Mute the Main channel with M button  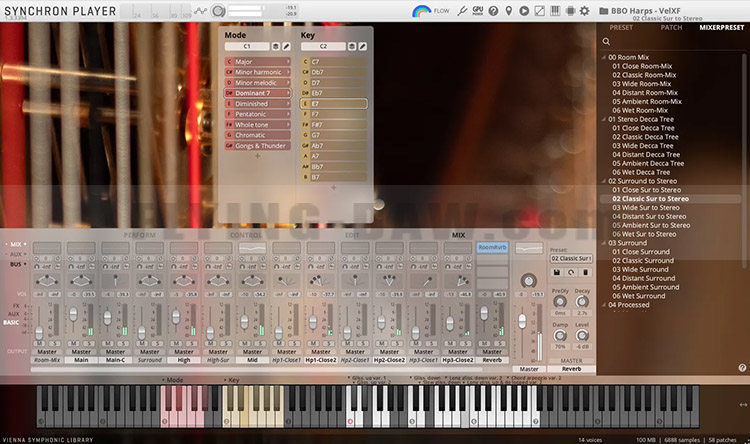74,344
